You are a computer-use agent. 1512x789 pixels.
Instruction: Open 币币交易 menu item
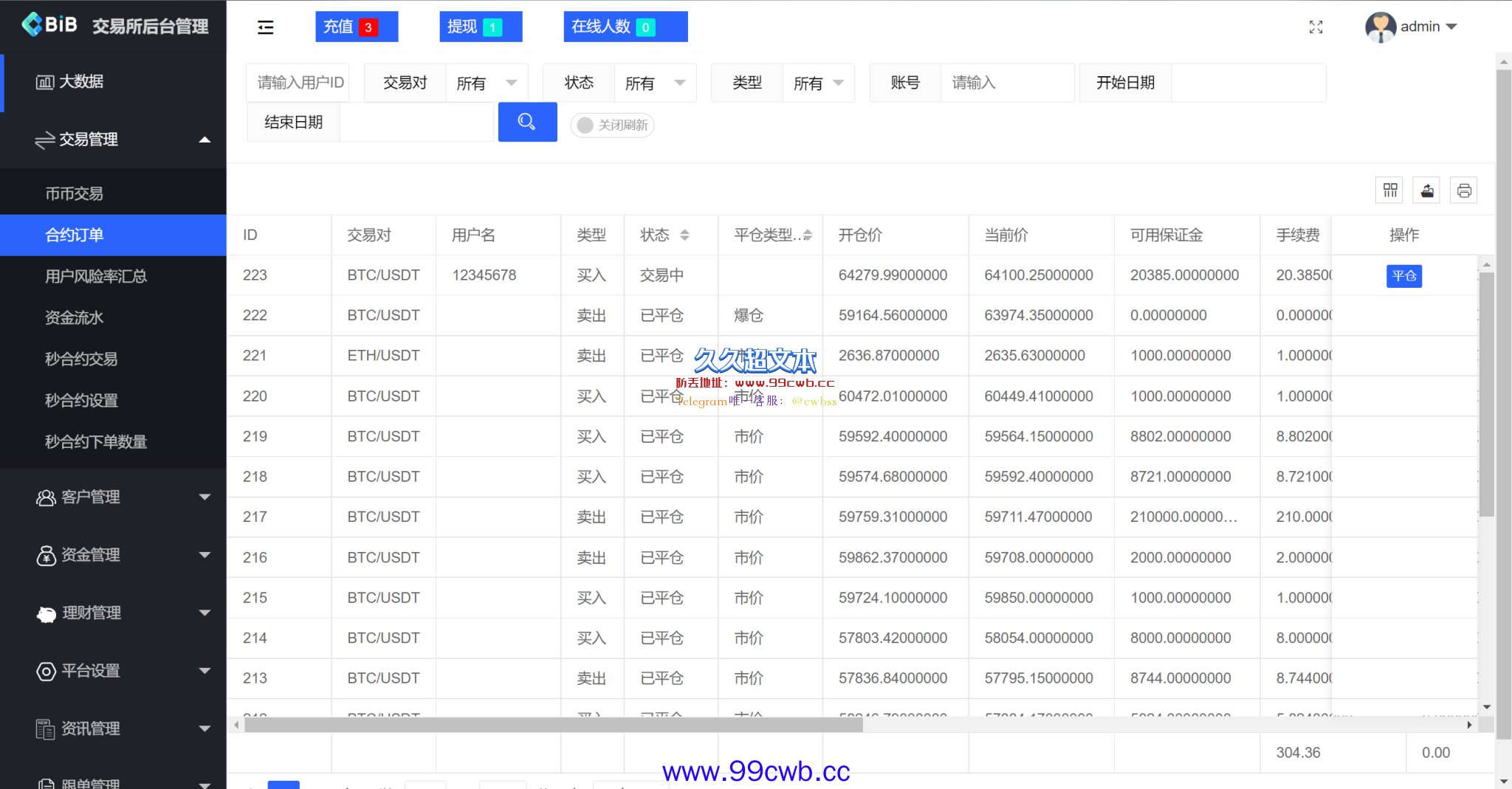[113, 194]
